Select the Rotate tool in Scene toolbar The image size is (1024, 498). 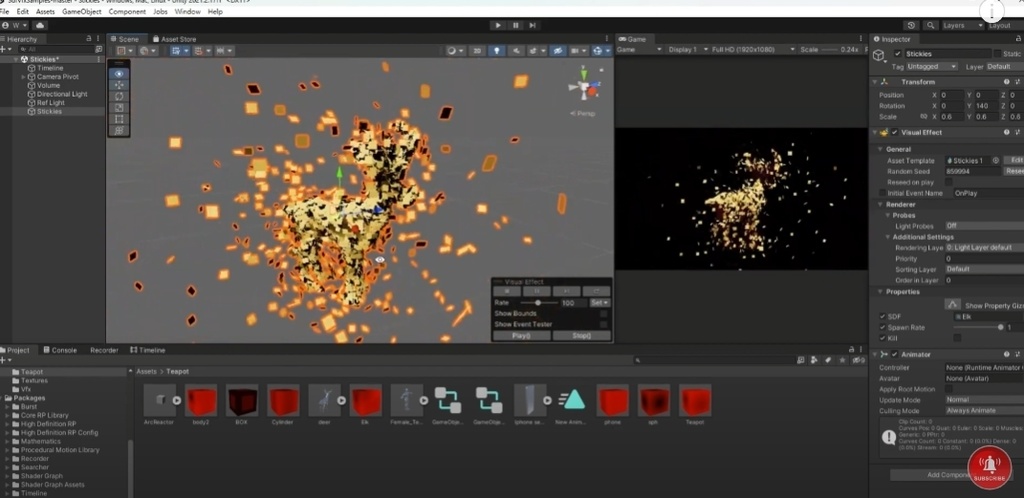[119, 97]
